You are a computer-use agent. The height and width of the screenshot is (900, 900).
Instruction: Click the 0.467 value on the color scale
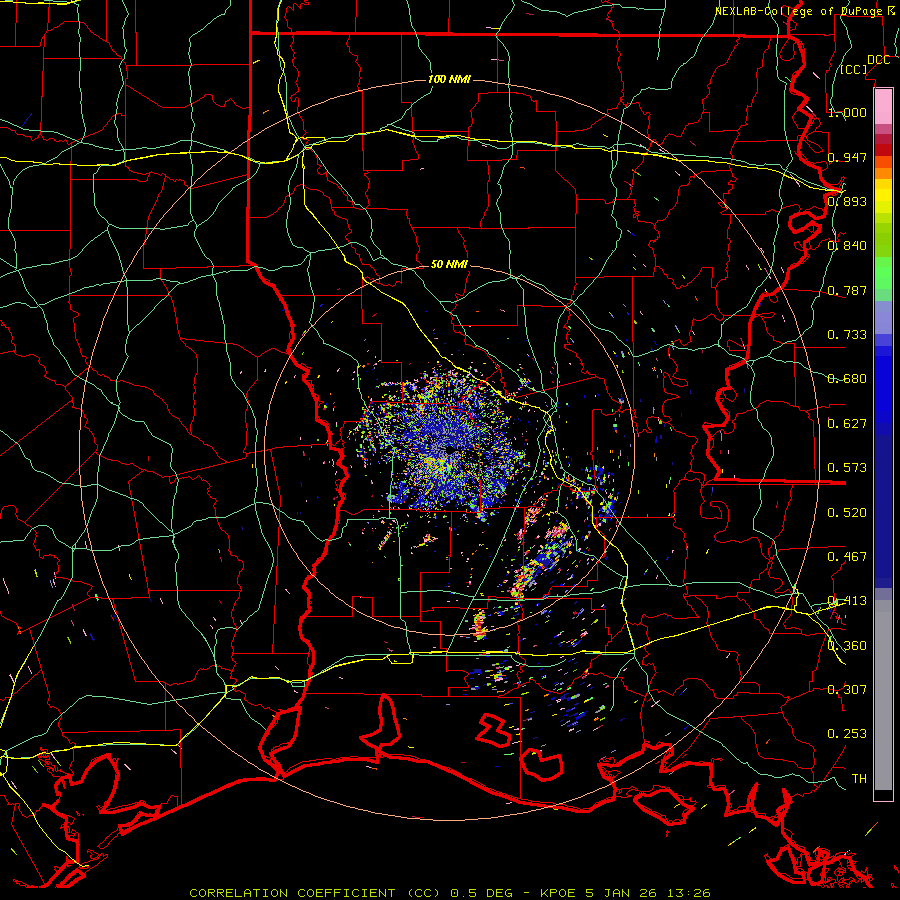coord(847,557)
